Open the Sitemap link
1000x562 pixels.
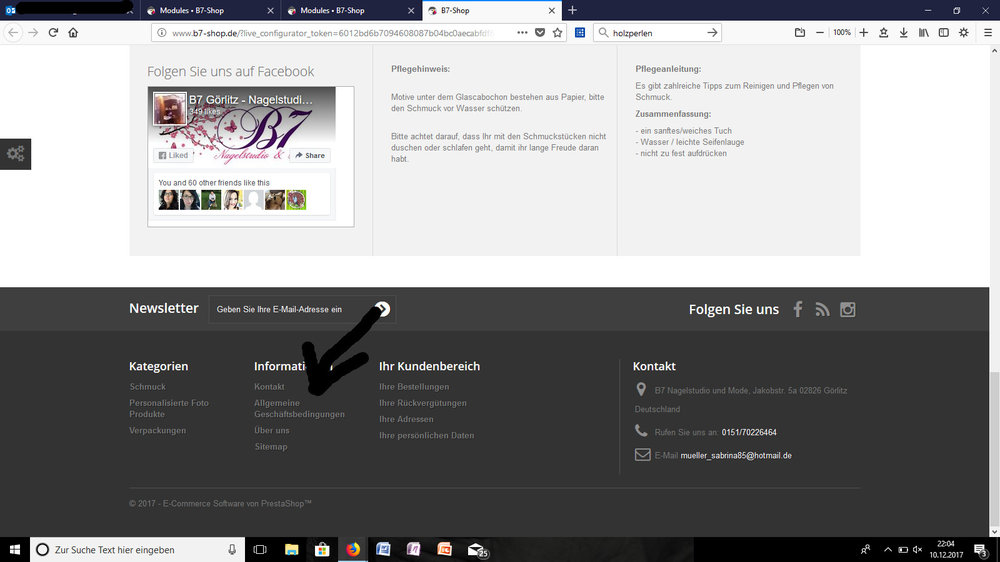(x=271, y=447)
